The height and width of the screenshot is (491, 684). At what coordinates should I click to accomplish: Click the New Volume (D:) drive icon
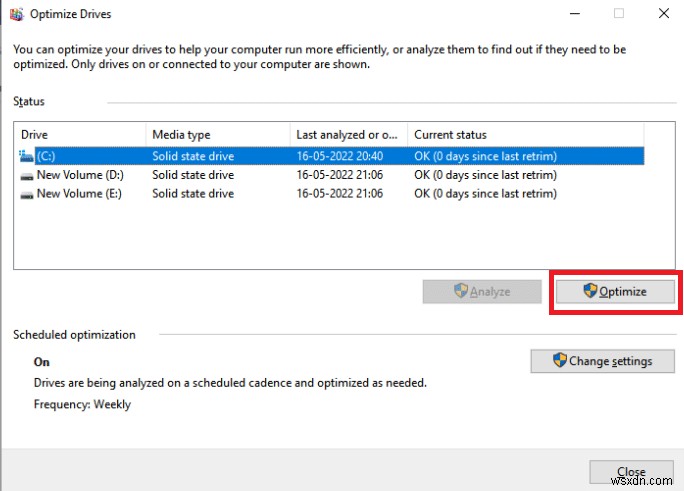coord(26,175)
